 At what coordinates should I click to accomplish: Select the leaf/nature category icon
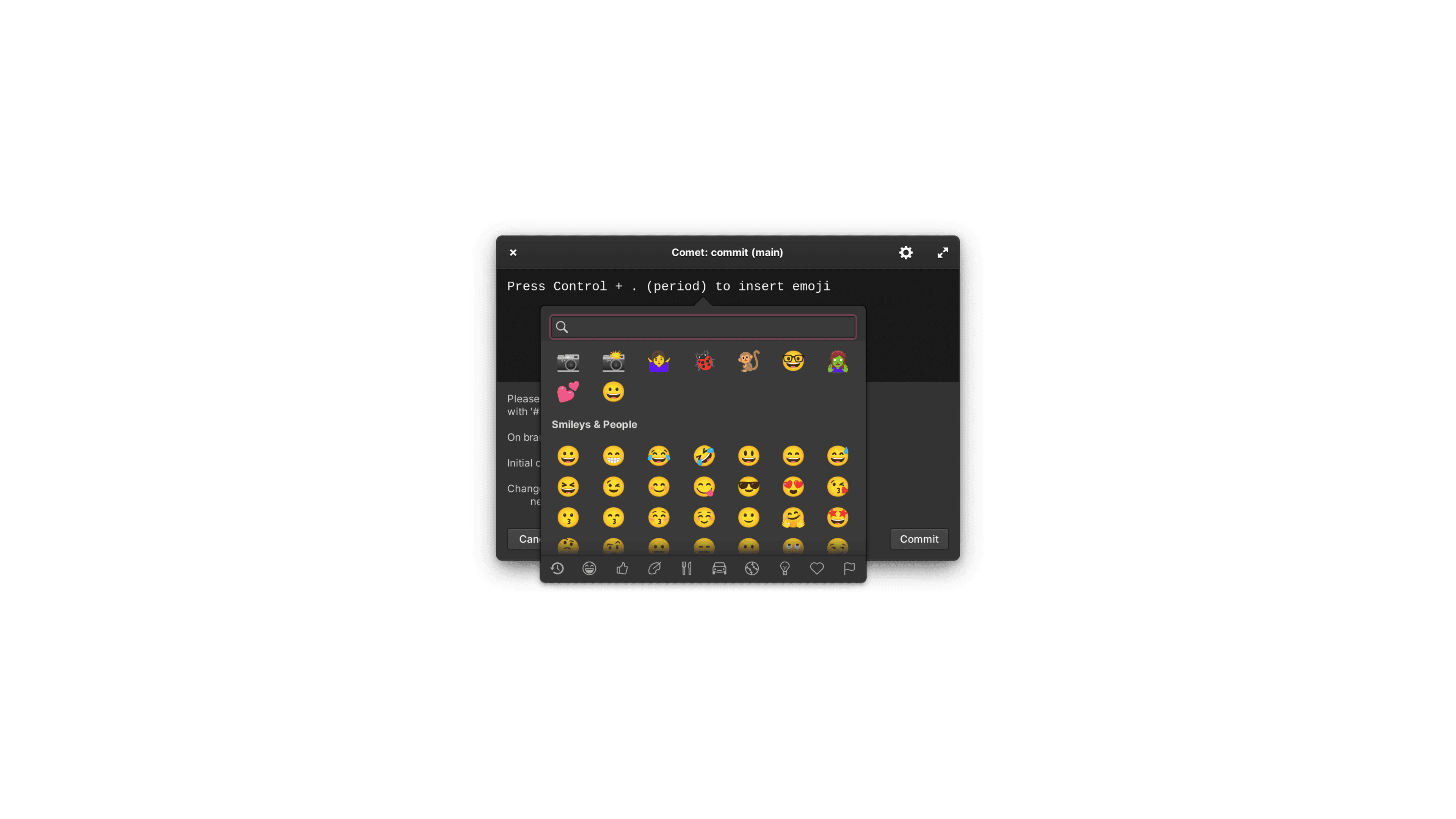(x=654, y=568)
